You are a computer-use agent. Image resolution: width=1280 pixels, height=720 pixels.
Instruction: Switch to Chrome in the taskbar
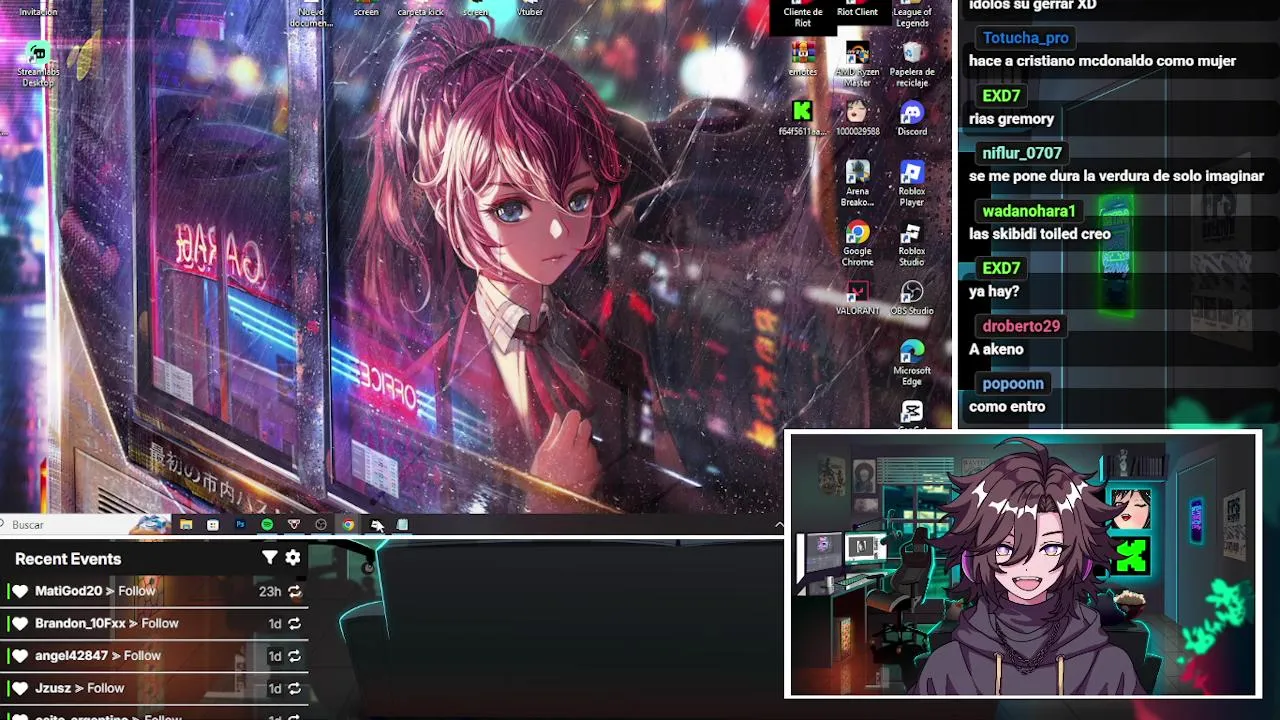click(347, 524)
